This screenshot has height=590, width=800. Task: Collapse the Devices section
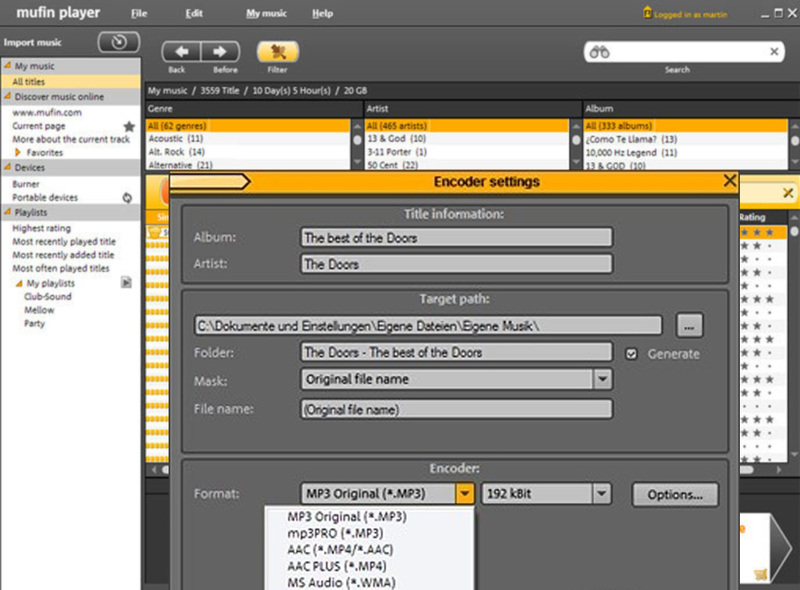pos(8,167)
